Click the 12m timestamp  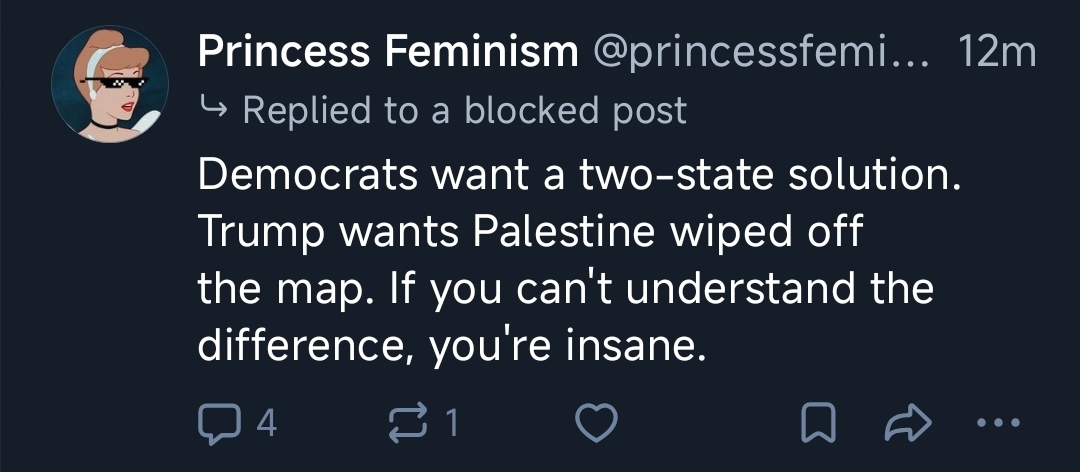click(x=996, y=52)
